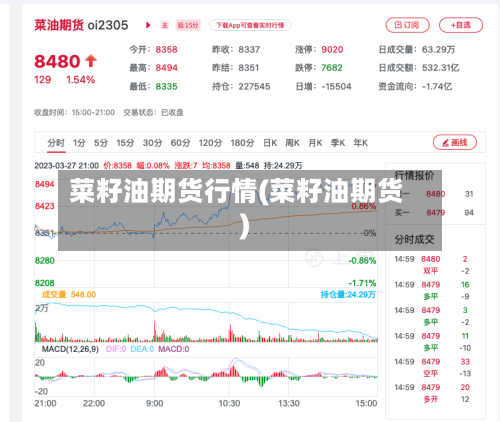Click the red up arrow beside 8480

pyautogui.click(x=91, y=61)
